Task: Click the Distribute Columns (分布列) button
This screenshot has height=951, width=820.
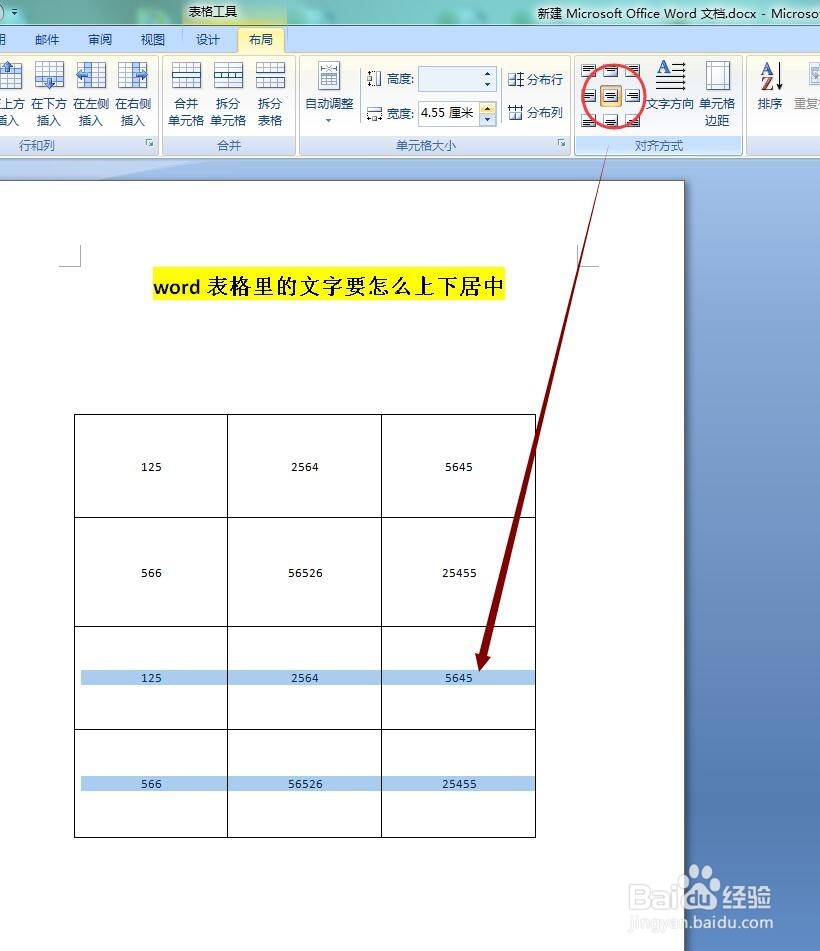Action: pos(535,112)
